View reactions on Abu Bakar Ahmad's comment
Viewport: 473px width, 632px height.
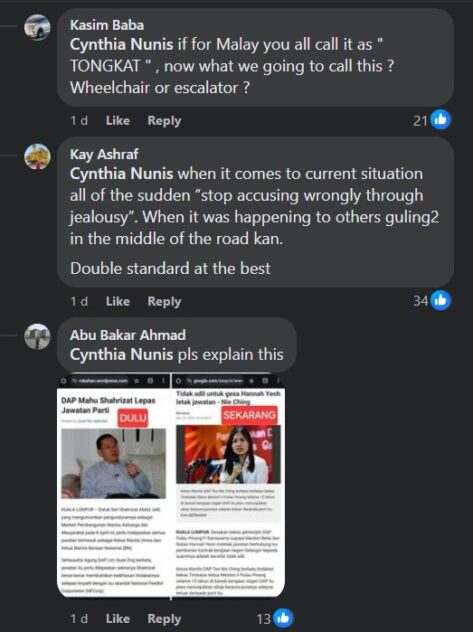275,618
